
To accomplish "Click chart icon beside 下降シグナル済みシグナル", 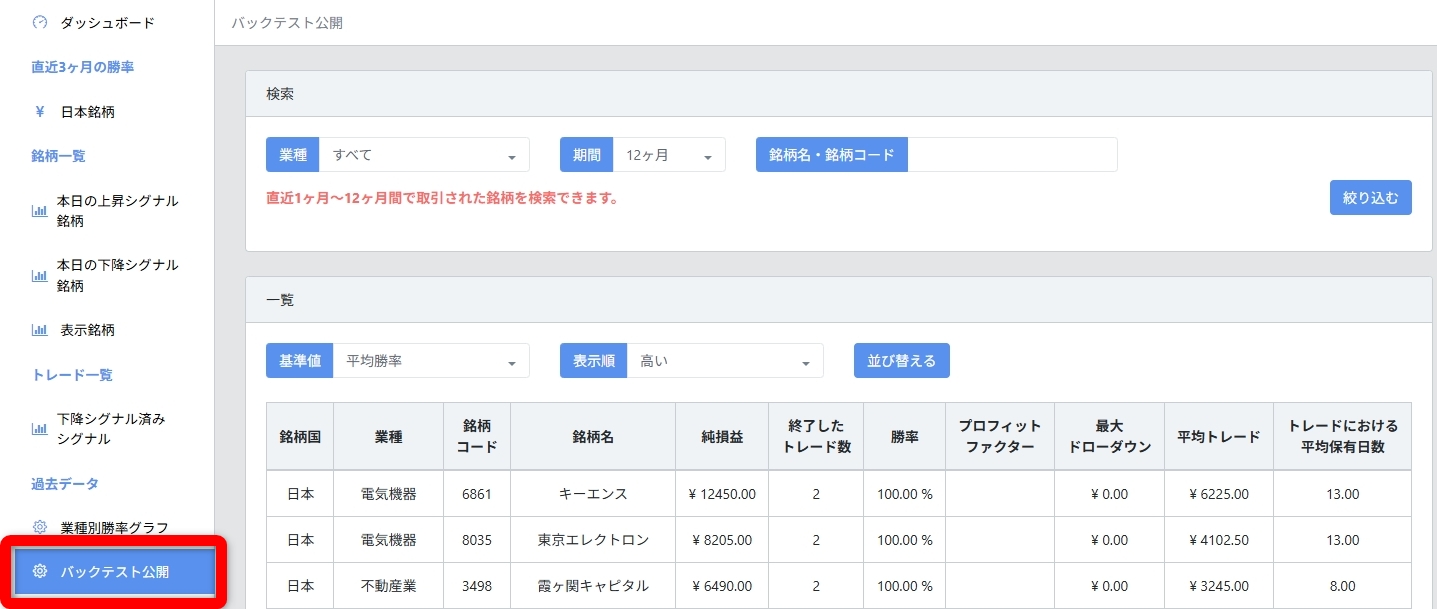I will click(x=40, y=429).
